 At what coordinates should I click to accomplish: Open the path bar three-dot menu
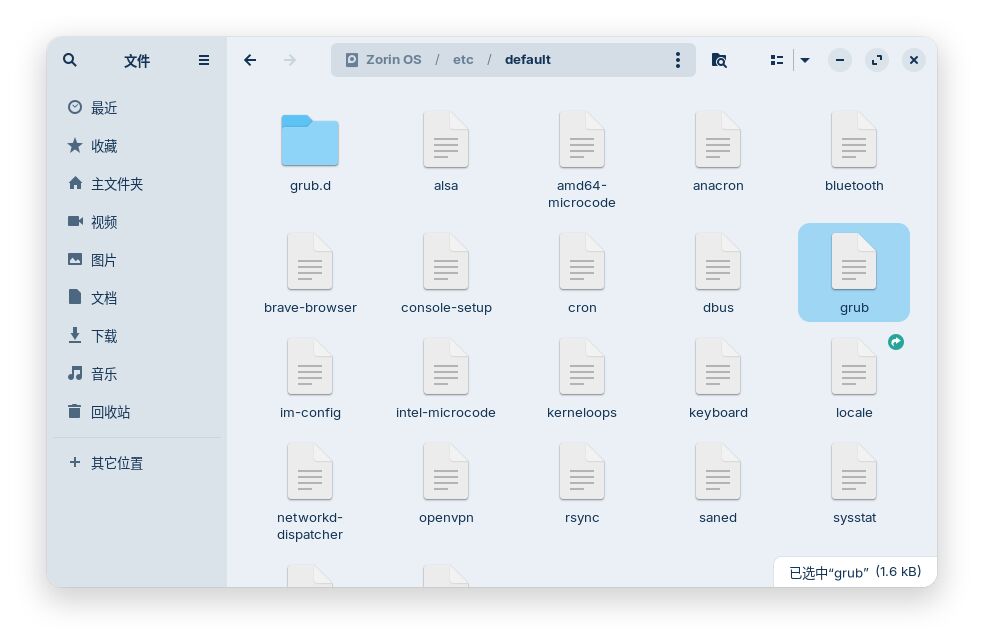[678, 60]
